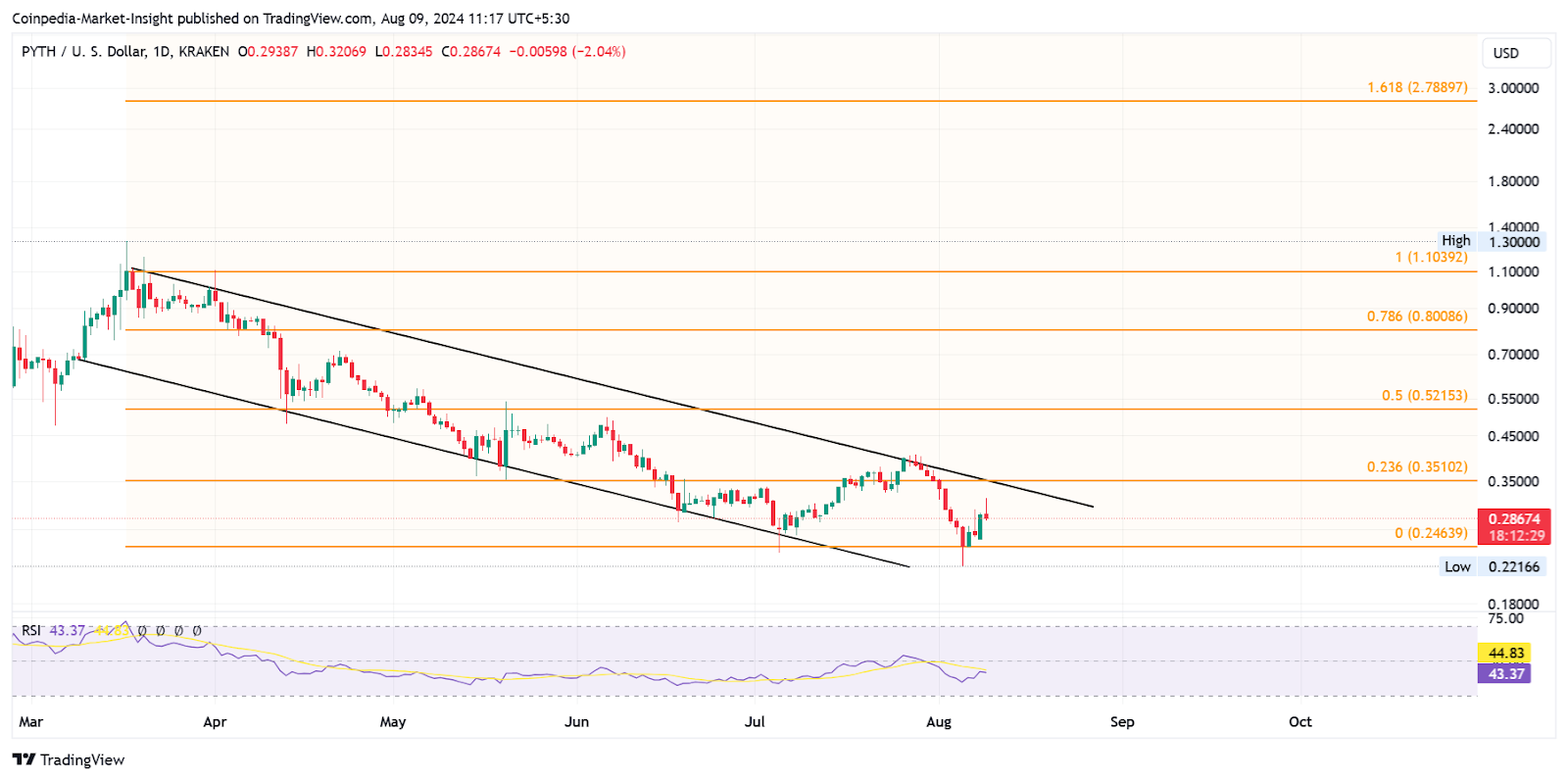The height and width of the screenshot is (780, 1568).
Task: Click the open value O0.29387
Action: click(x=269, y=51)
